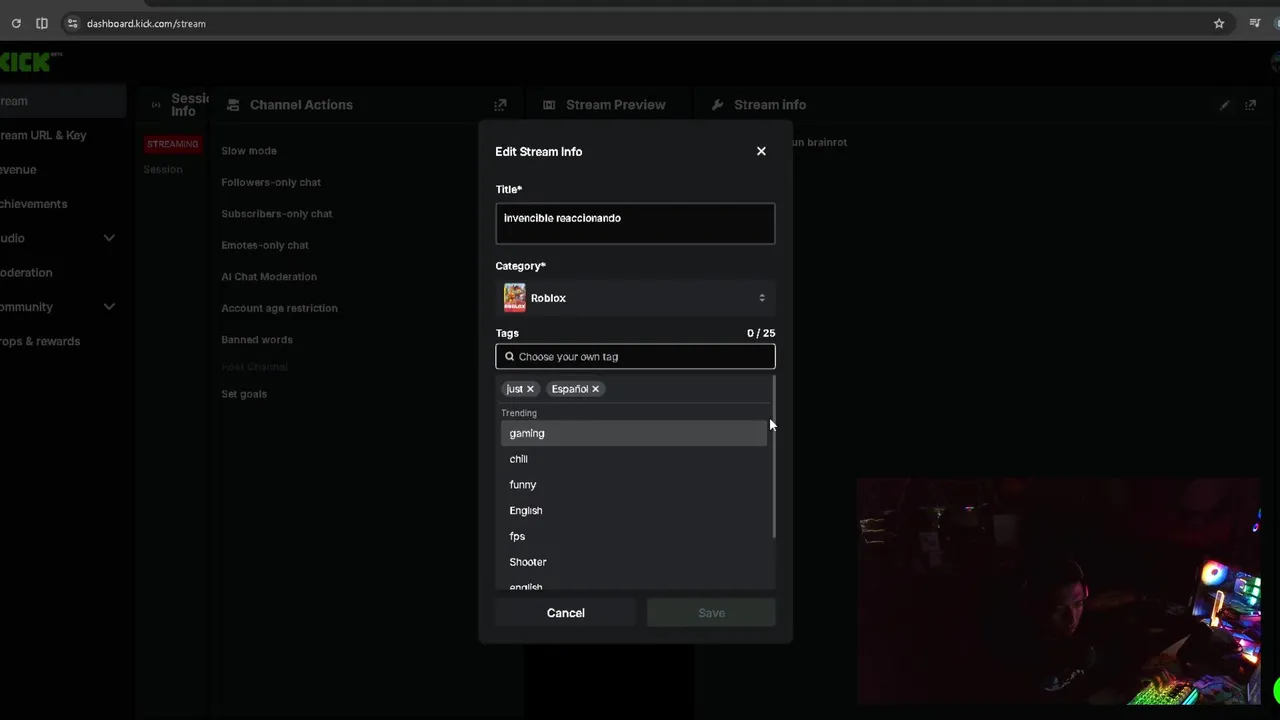The image size is (1280, 720).
Task: Click the Title field containing 'invencible reaccionando'
Action: click(635, 224)
